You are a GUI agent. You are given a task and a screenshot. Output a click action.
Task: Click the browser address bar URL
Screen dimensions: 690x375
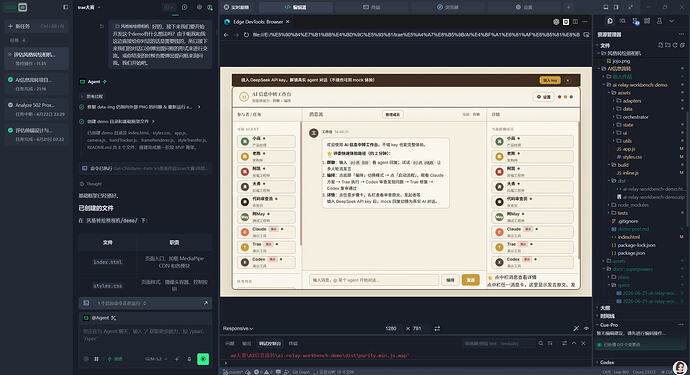[x=416, y=35]
